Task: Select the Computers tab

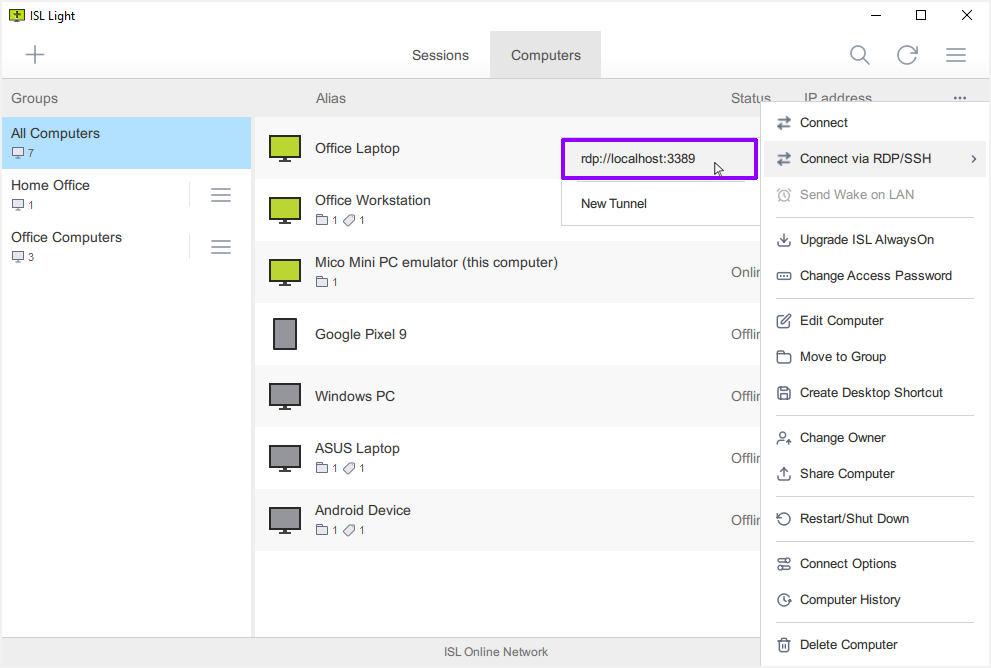Action: pyautogui.click(x=545, y=55)
